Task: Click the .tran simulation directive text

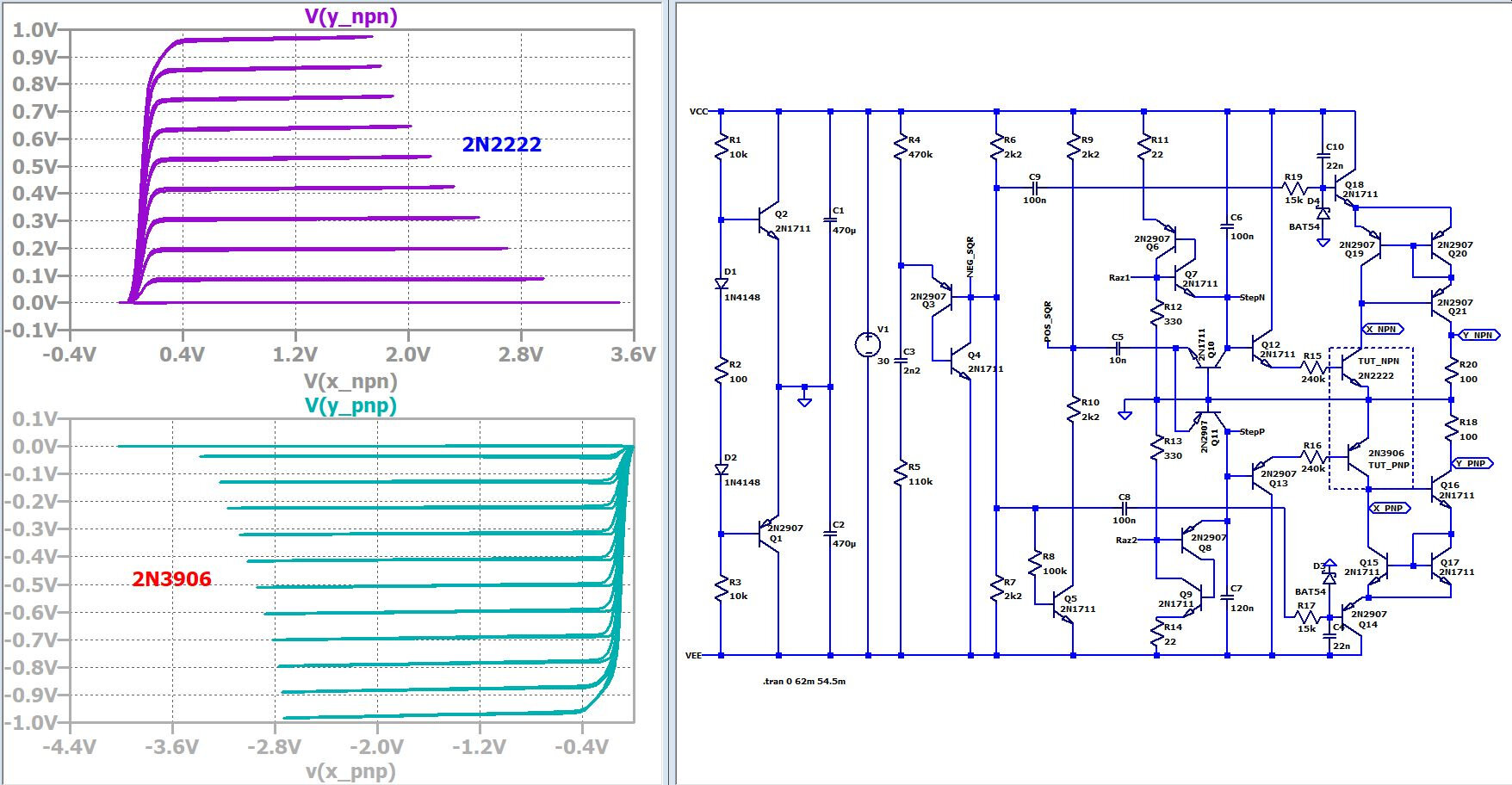Action: click(803, 682)
